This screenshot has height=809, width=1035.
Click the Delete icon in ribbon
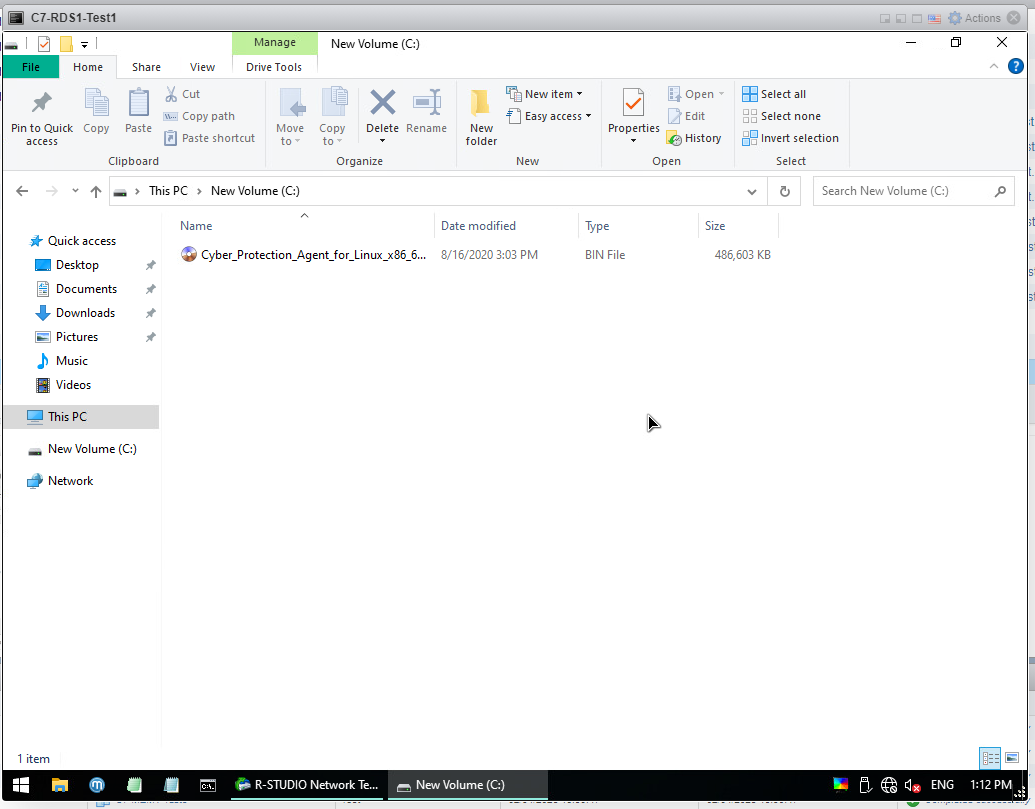point(382,104)
